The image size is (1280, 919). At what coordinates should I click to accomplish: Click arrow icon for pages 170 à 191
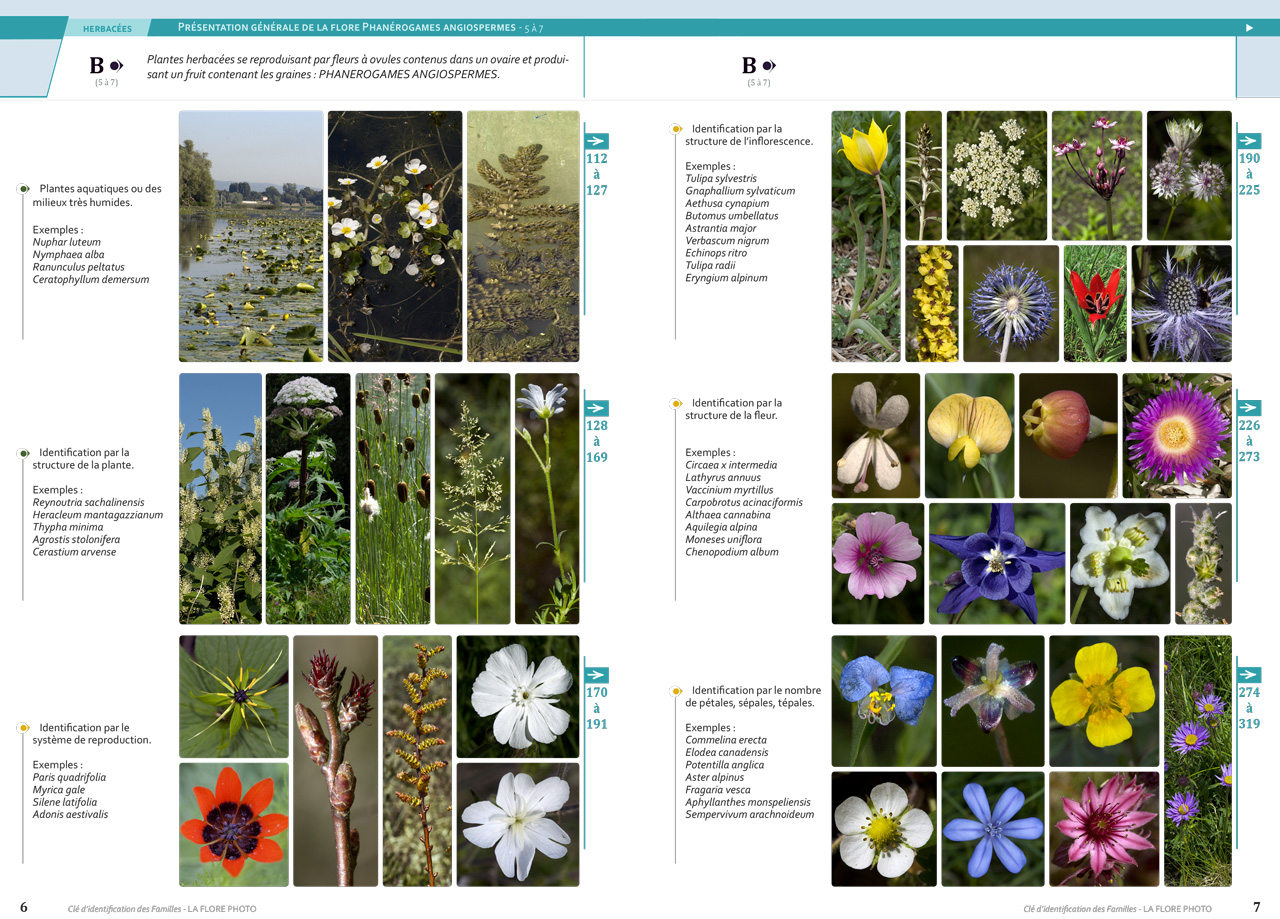[x=596, y=675]
